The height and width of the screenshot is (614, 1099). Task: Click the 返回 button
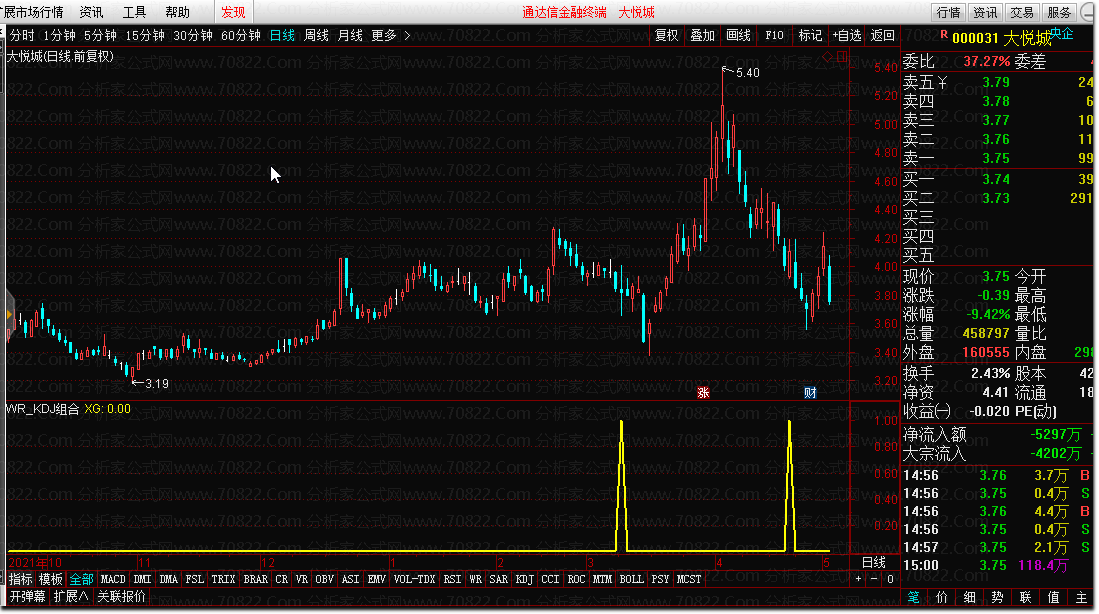click(882, 35)
